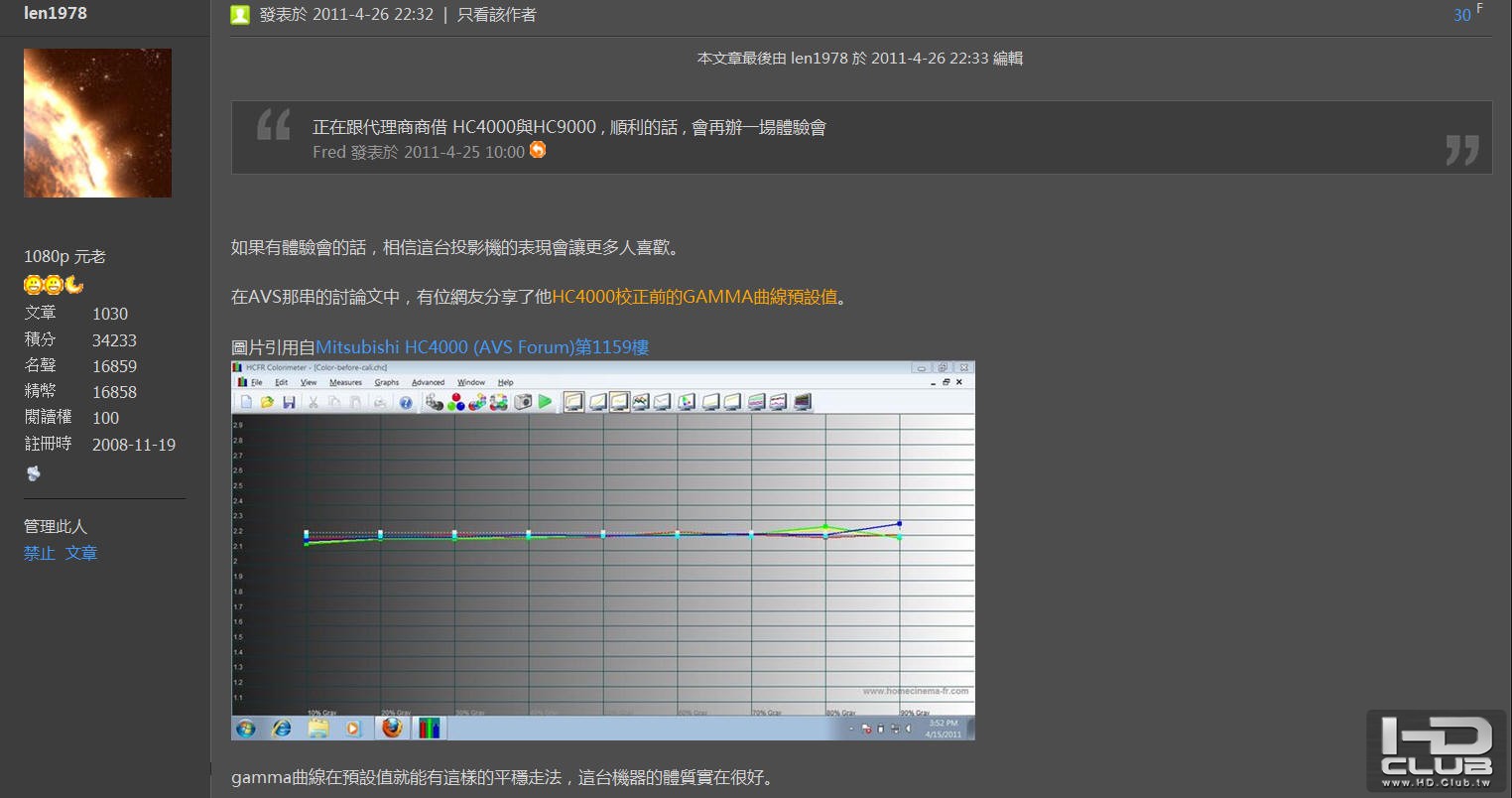The height and width of the screenshot is (798, 1512).
Task: Click Windows Media Player taskbar icon
Action: click(x=353, y=729)
